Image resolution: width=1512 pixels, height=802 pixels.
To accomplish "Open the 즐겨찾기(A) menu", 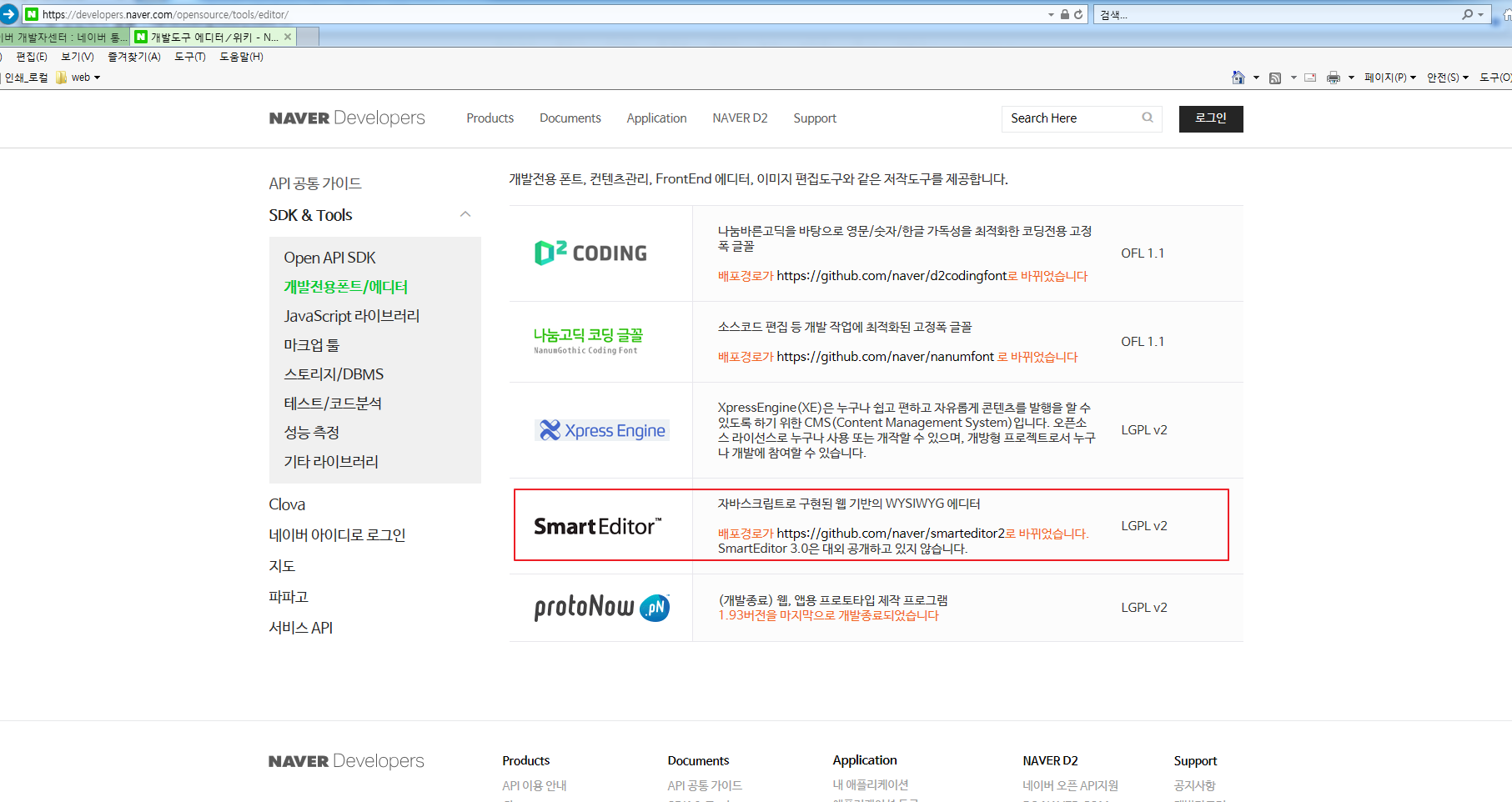I will pyautogui.click(x=134, y=57).
